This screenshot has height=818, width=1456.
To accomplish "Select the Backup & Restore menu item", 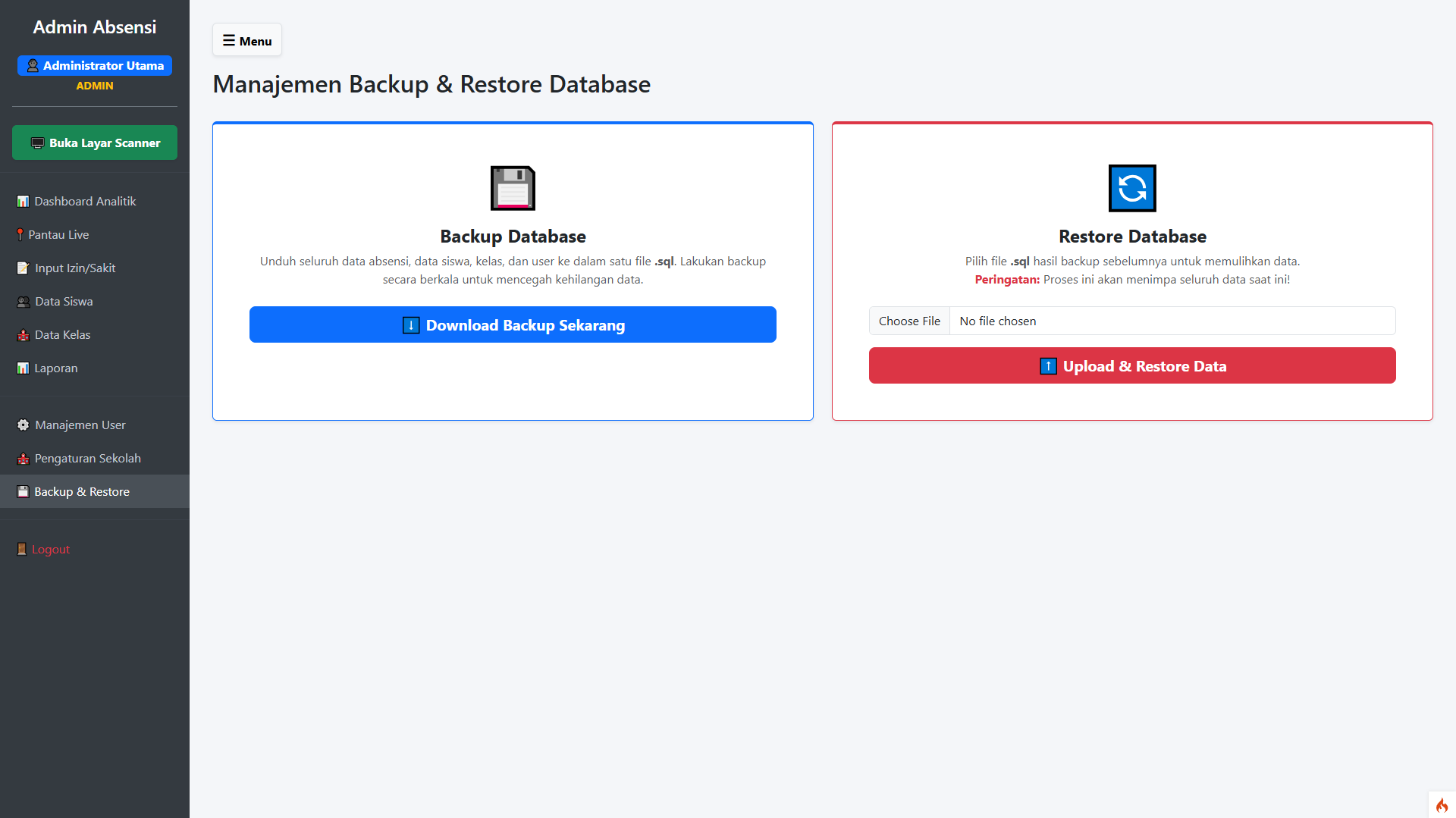I will [81, 492].
